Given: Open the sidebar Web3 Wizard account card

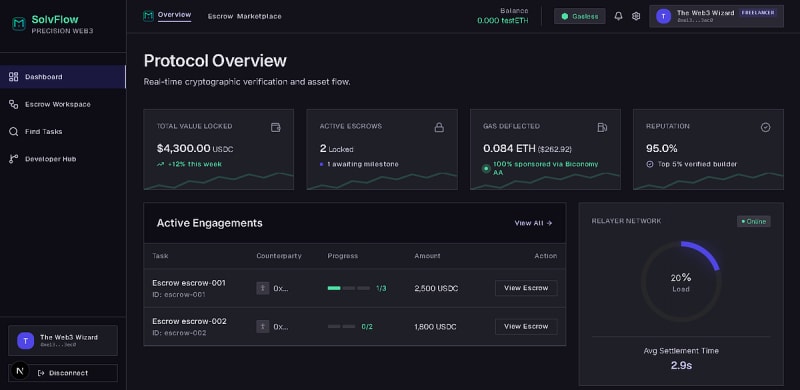Looking at the screenshot, I should click(63, 340).
